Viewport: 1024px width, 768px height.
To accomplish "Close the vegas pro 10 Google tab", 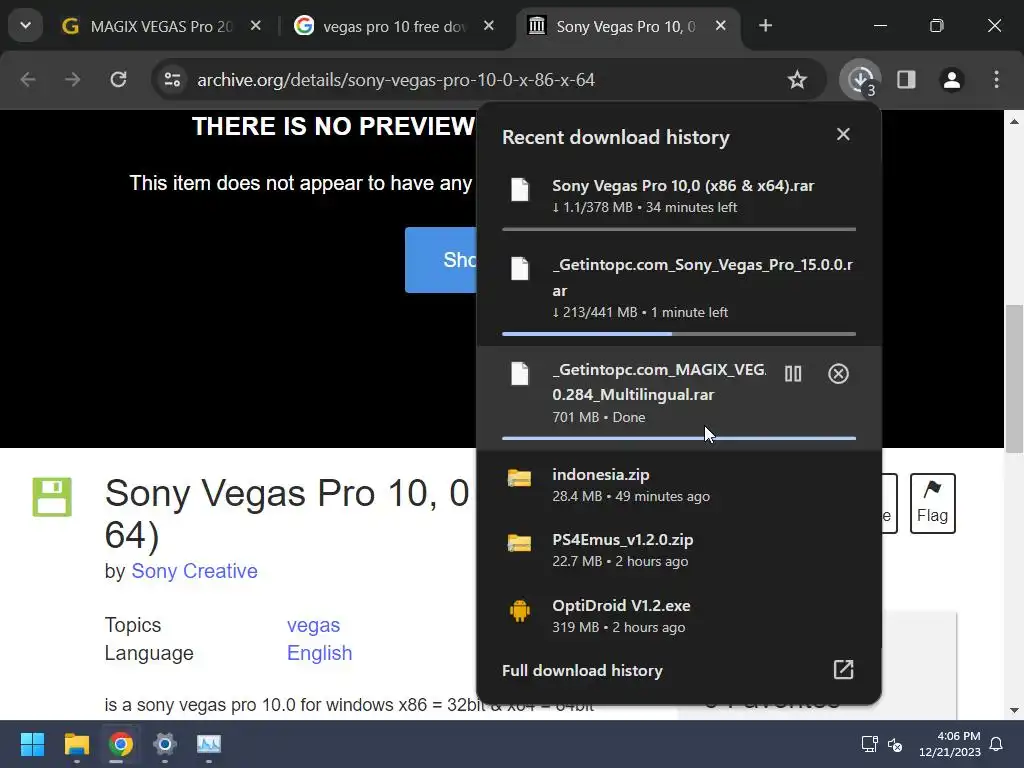I will click(488, 26).
